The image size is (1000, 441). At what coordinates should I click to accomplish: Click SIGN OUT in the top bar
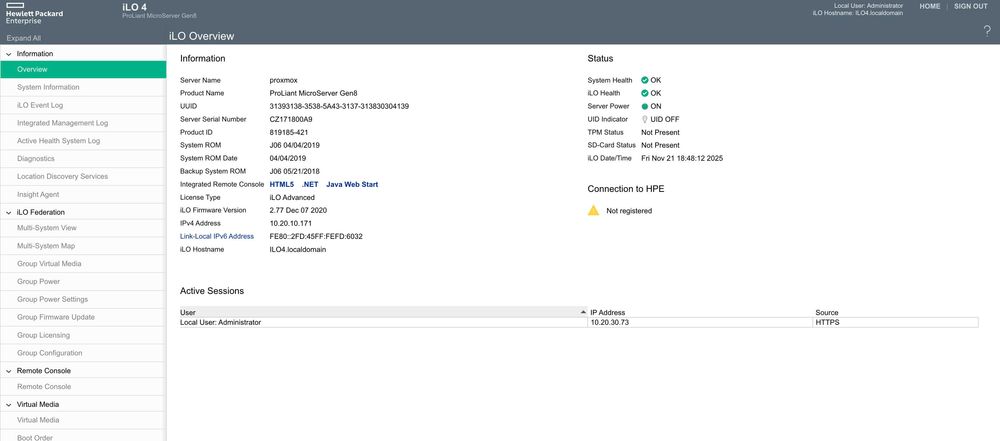[x=971, y=6]
